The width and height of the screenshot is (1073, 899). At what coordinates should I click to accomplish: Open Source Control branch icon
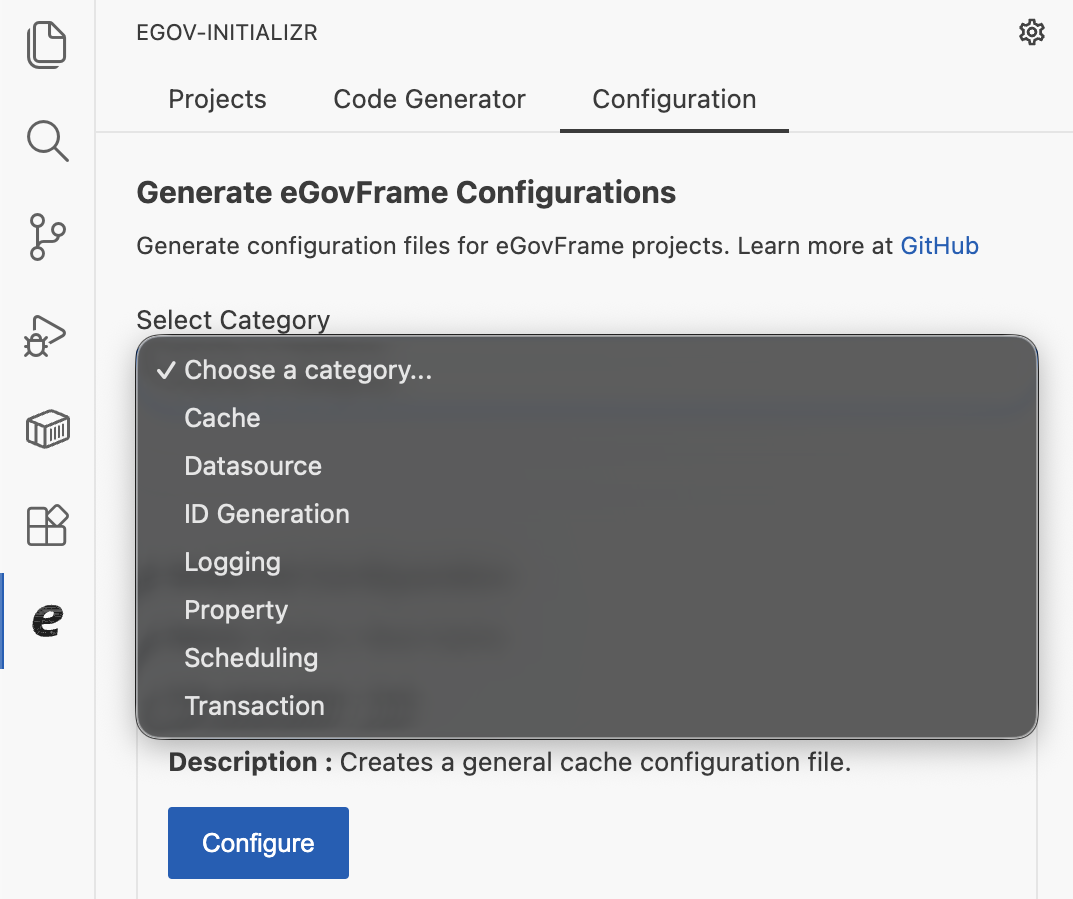(47, 237)
